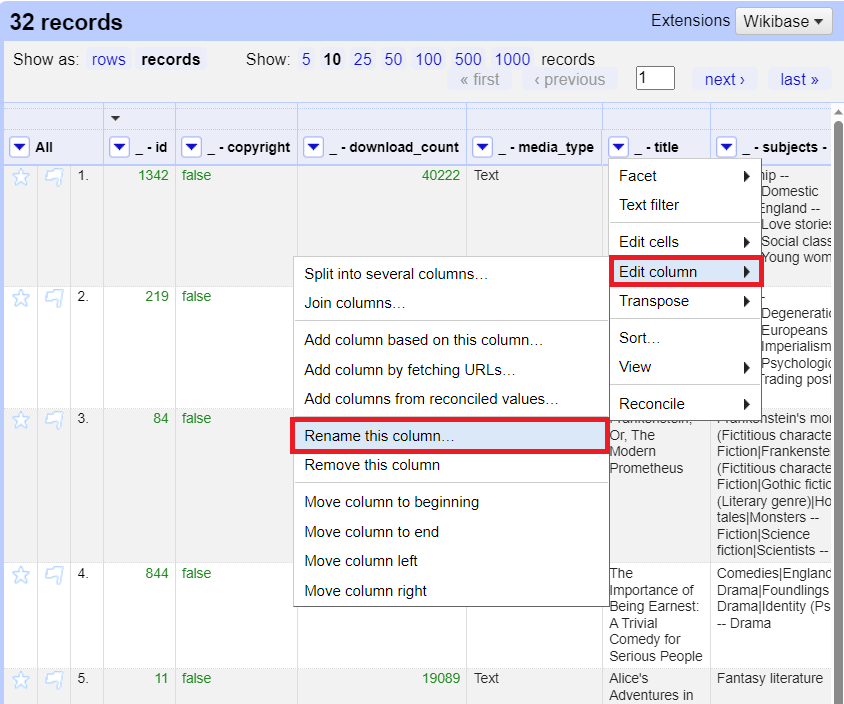Star the first record row

coord(20,175)
